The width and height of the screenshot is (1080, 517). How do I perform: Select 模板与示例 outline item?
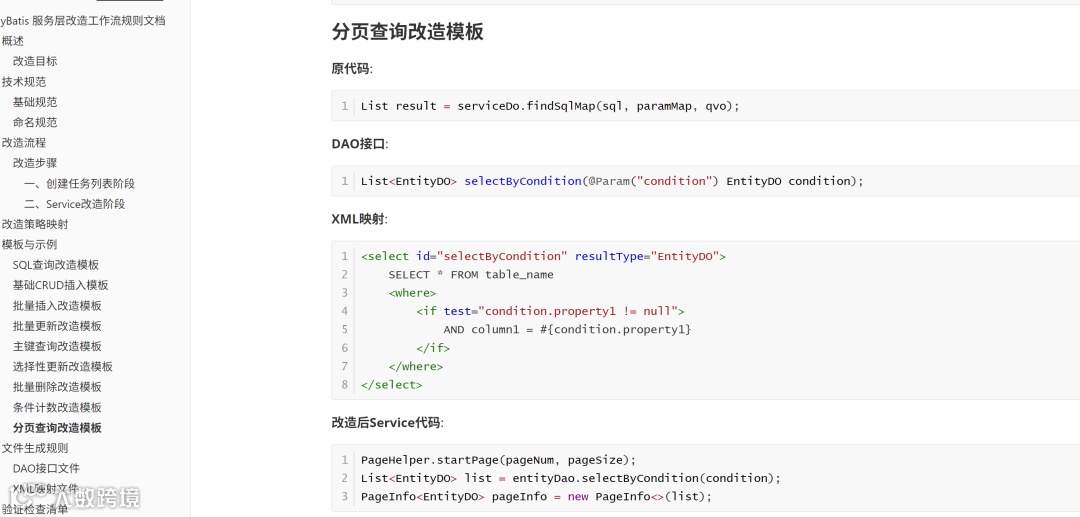pos(30,244)
